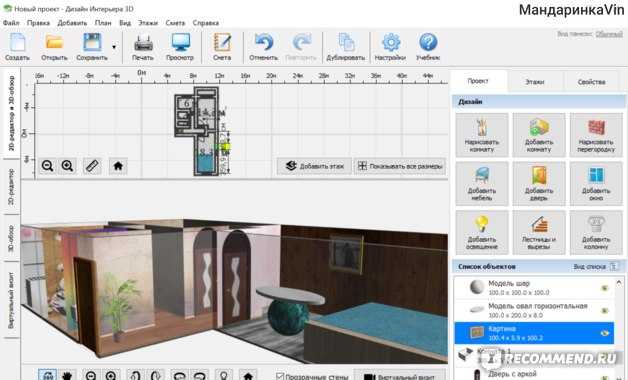The image size is (628, 380).
Task: Open the Вид панели Обычный selector
Action: point(609,34)
